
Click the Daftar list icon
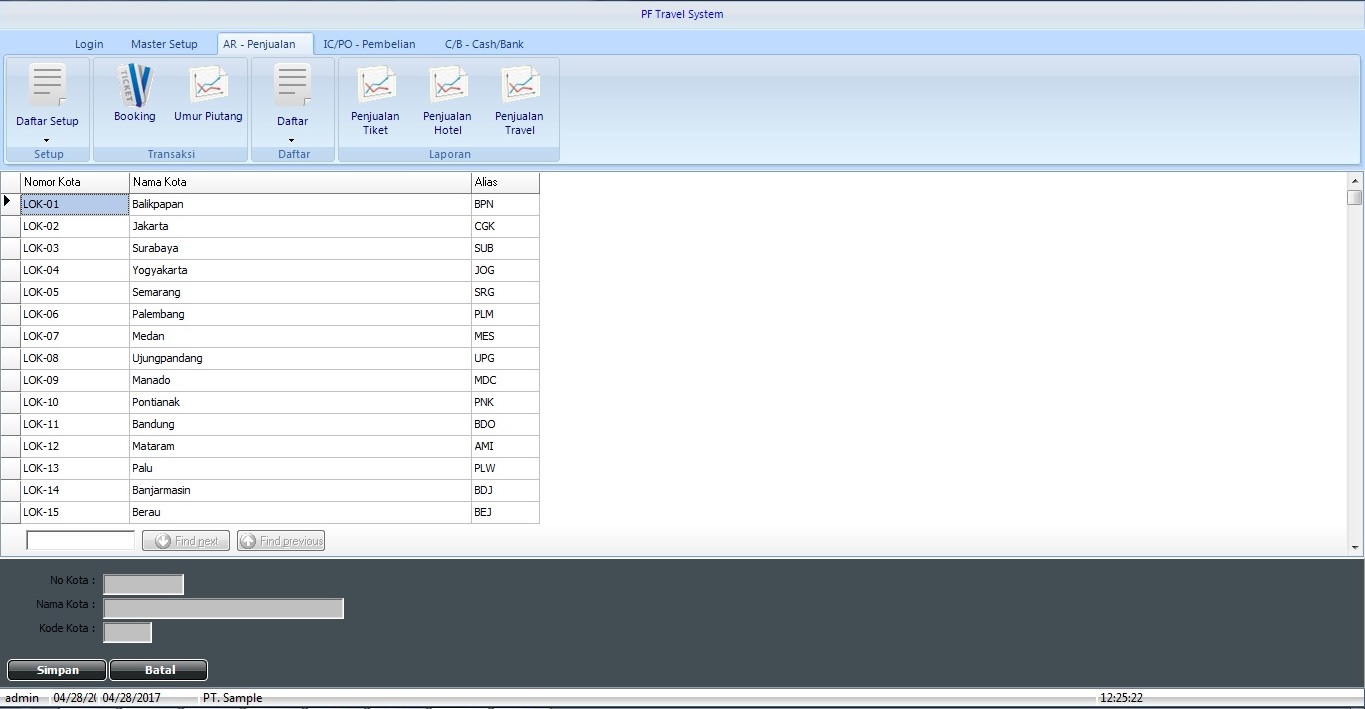(292, 86)
